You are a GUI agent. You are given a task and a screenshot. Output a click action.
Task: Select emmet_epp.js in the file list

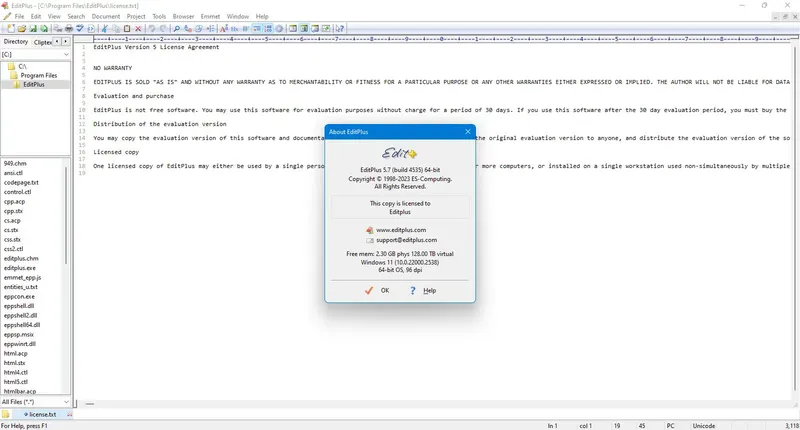point(22,277)
